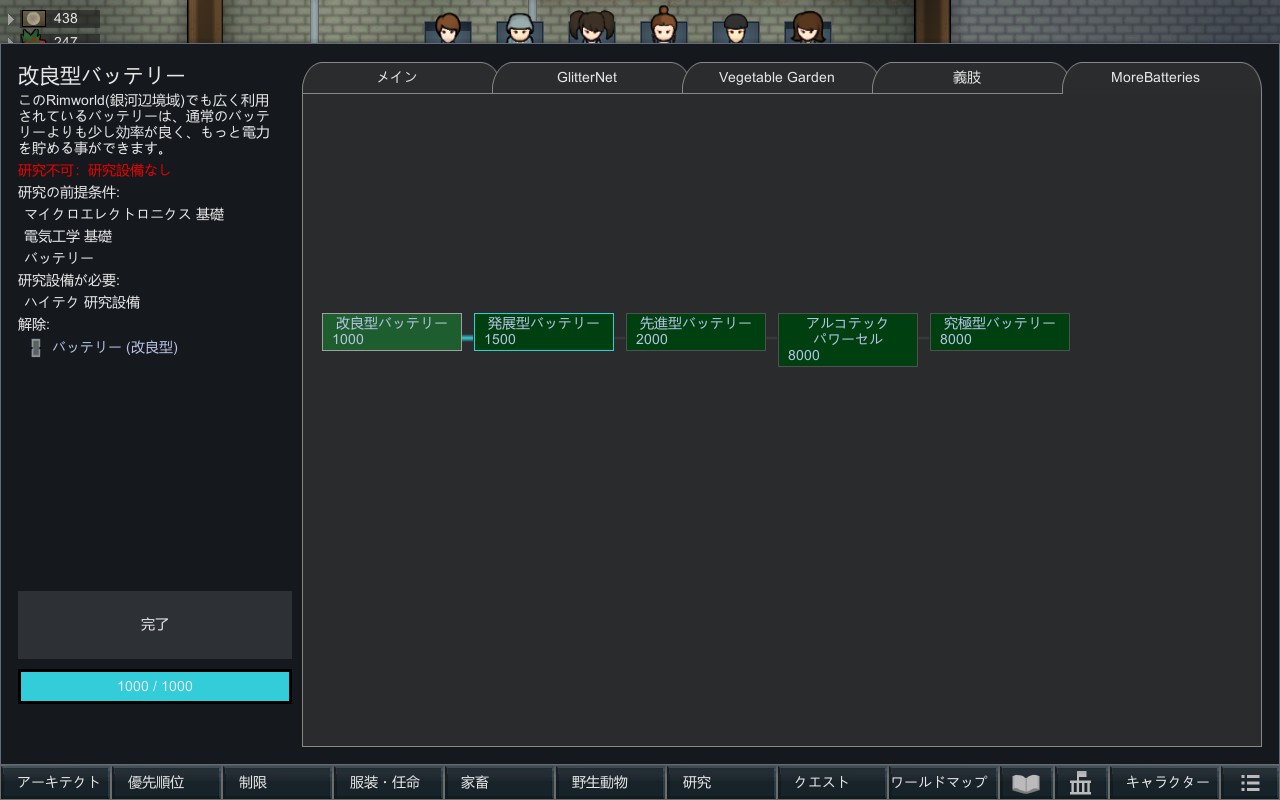Select the 改良型バッテリー research node
Image resolution: width=1280 pixels, height=800 pixels.
[x=392, y=332]
